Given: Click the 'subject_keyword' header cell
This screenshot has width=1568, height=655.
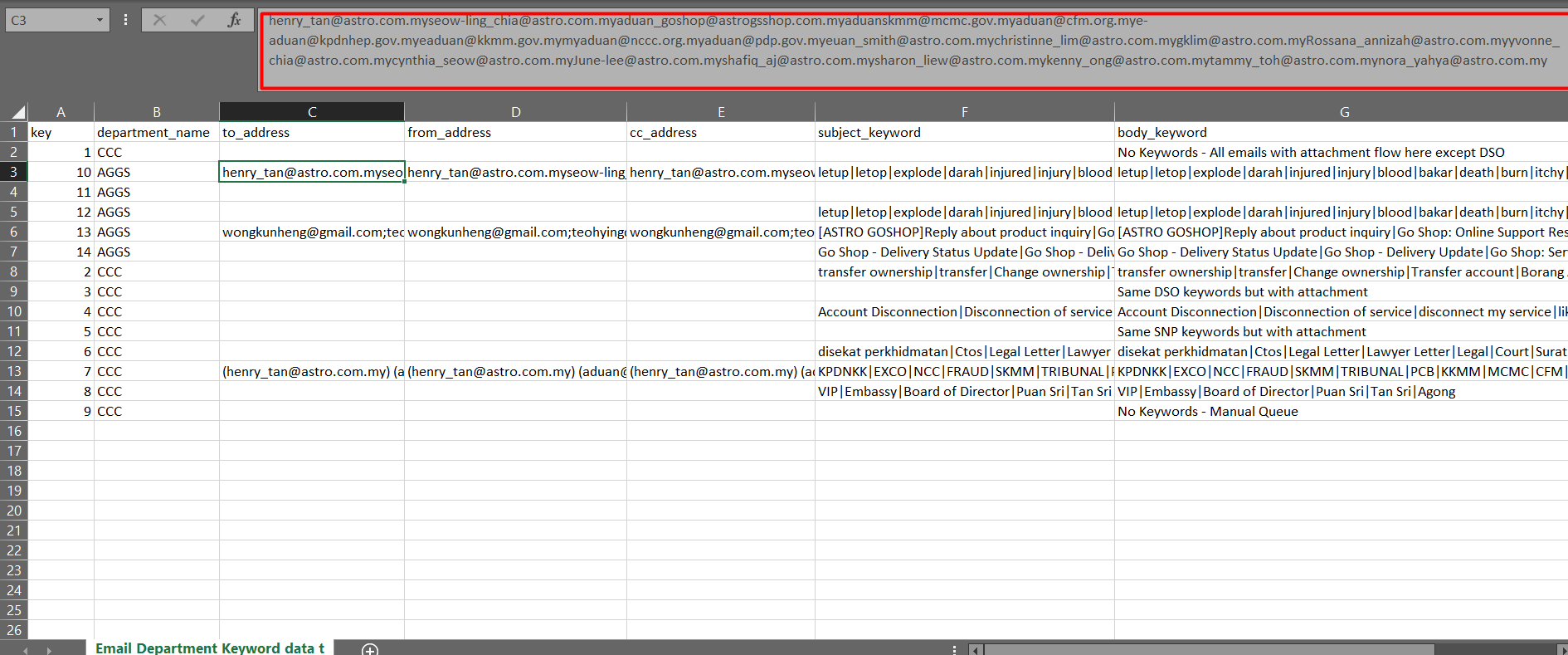Looking at the screenshot, I should 964,132.
